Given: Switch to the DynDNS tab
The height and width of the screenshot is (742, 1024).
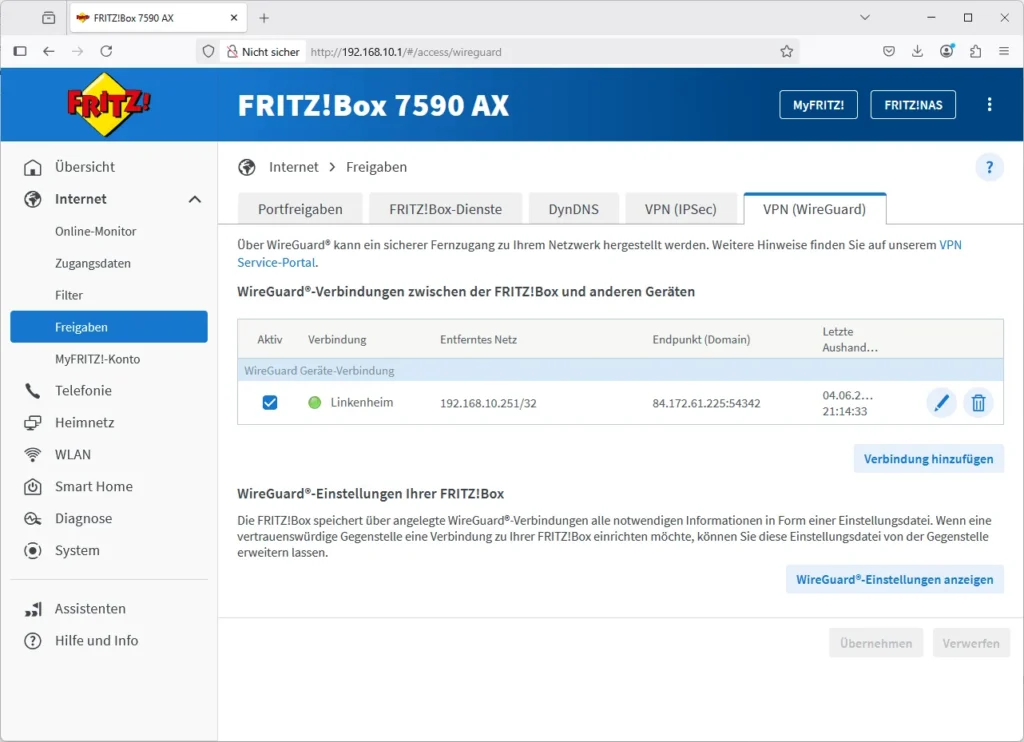Looking at the screenshot, I should pos(573,209).
